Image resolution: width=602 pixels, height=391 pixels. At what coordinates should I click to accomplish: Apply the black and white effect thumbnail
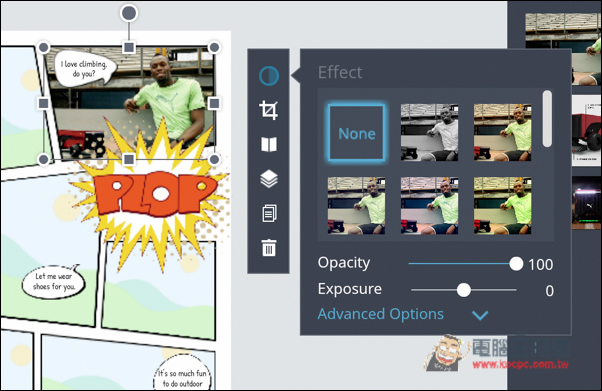coord(430,133)
